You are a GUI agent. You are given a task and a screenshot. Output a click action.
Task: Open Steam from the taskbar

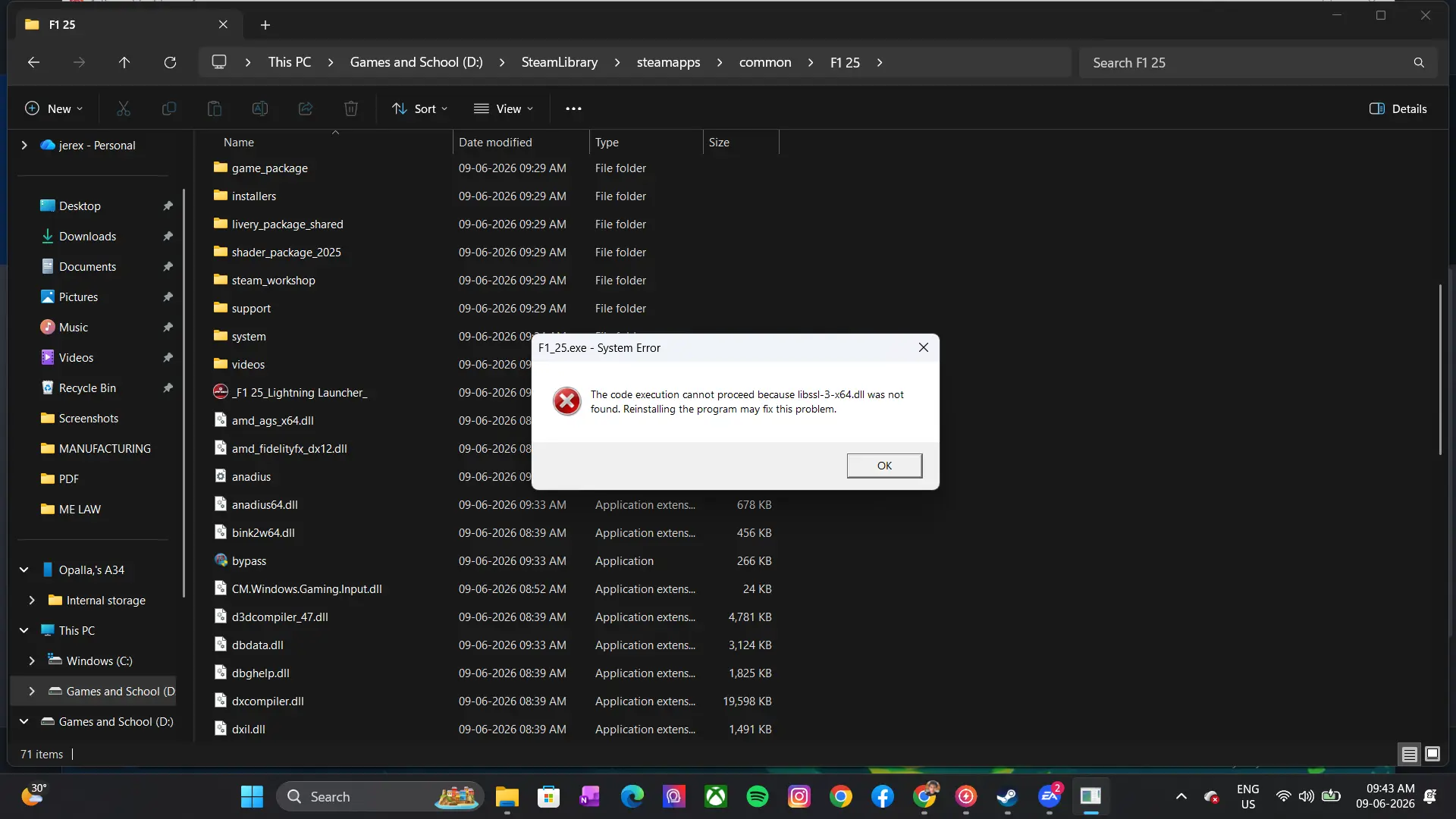tap(1007, 796)
